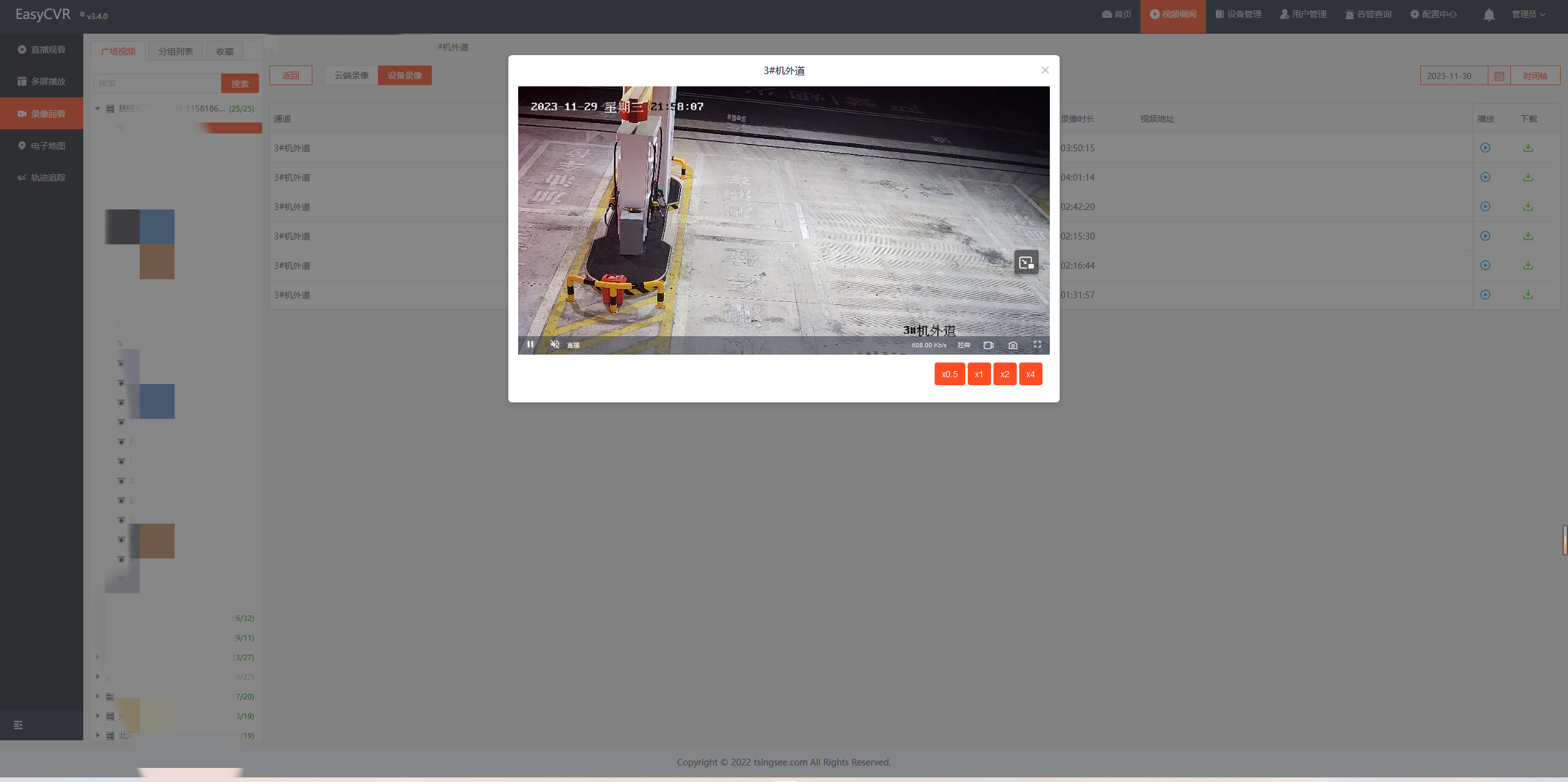Image resolution: width=1568 pixels, height=782 pixels.
Task: Collapse the E158186 device tree node
Action: point(97,108)
